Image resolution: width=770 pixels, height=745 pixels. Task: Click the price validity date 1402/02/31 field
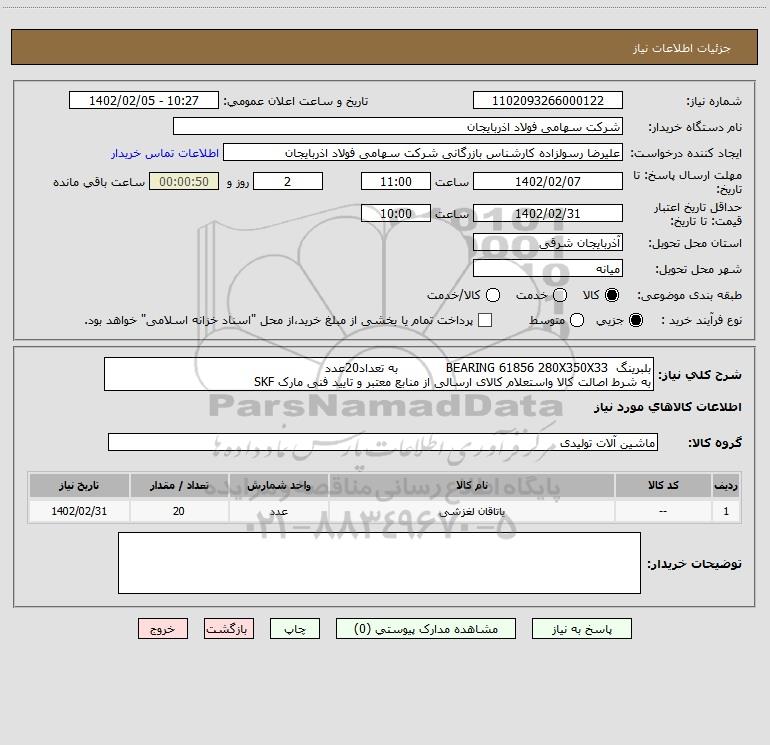tap(548, 214)
